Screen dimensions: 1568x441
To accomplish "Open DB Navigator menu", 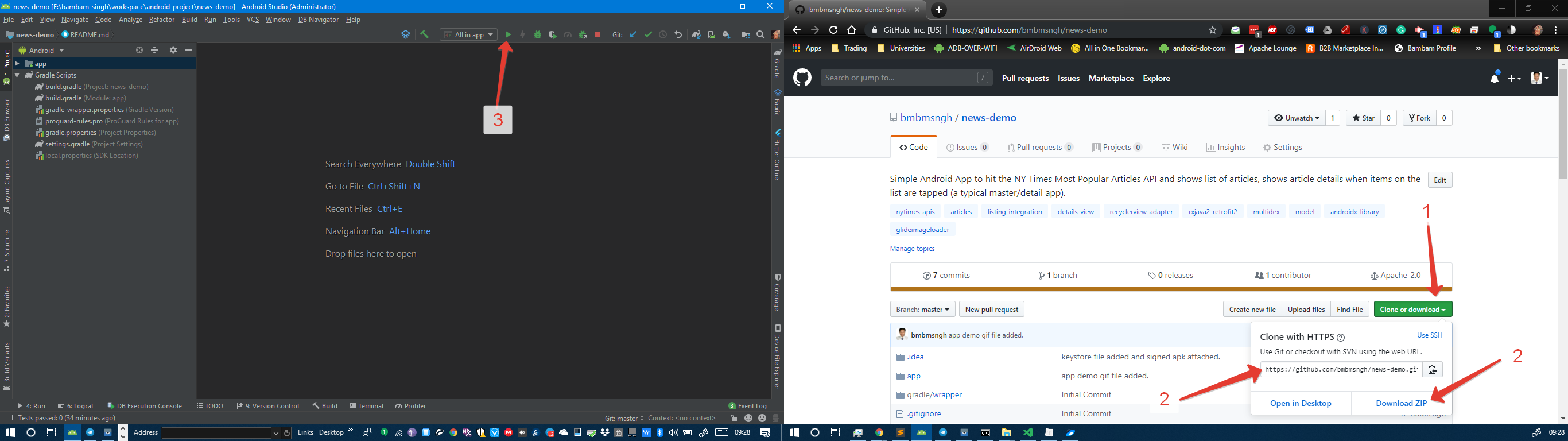I will (319, 20).
